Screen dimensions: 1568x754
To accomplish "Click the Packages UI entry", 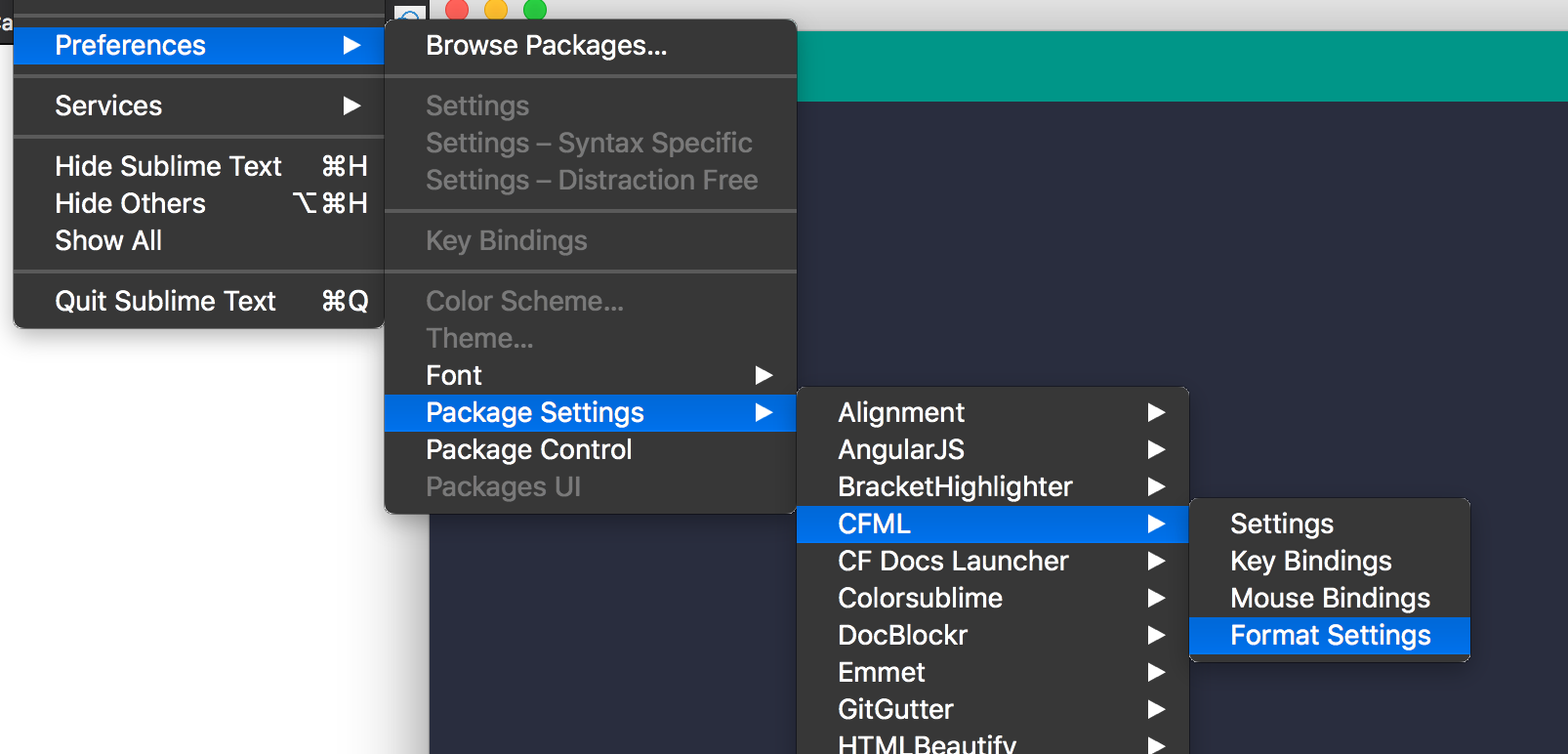I will [591, 487].
